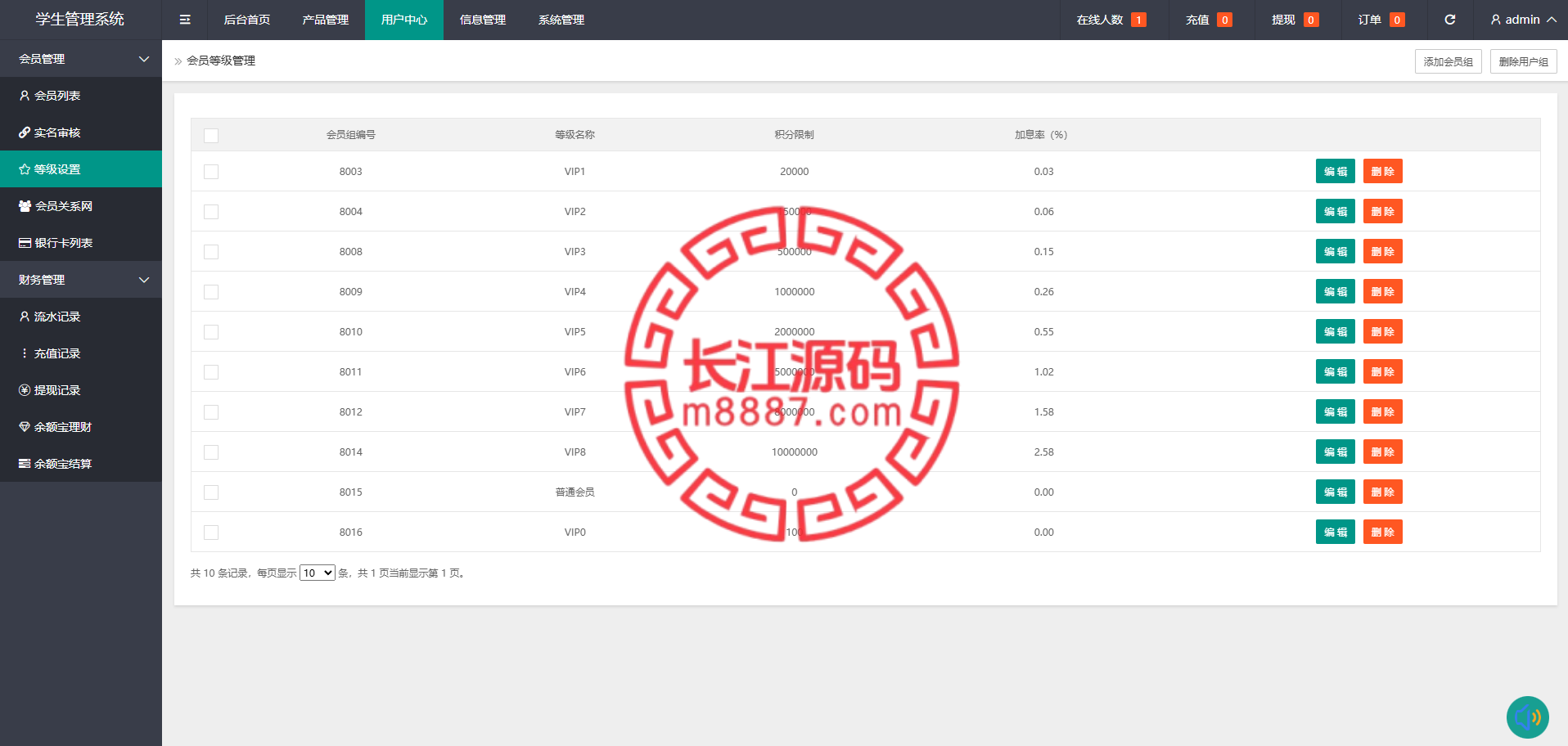Check the box for group 8003
Viewport: 1568px width, 746px height.
[211, 172]
